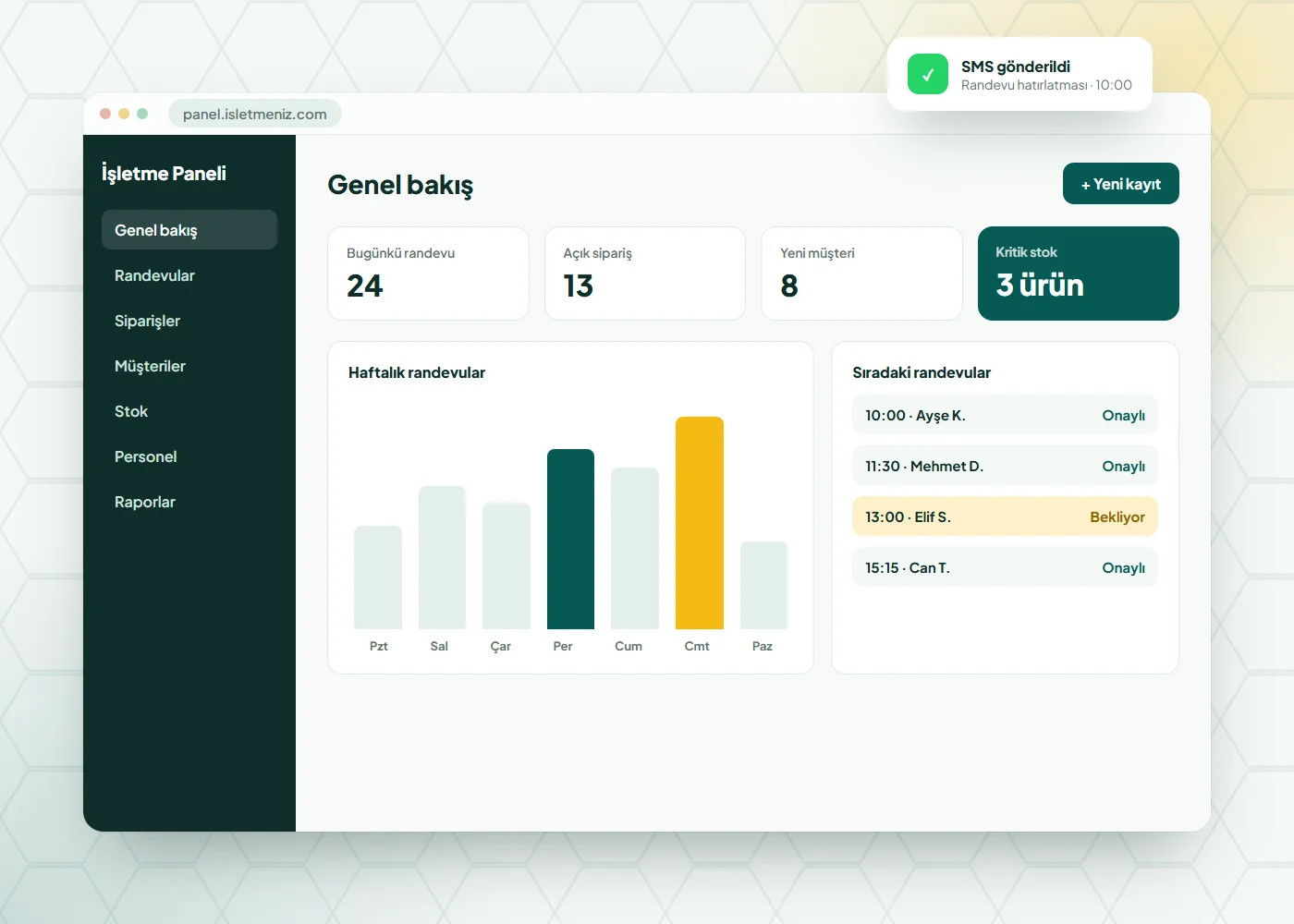Click the yellow Cmt bar
This screenshot has width=1294, height=924.
(x=700, y=523)
